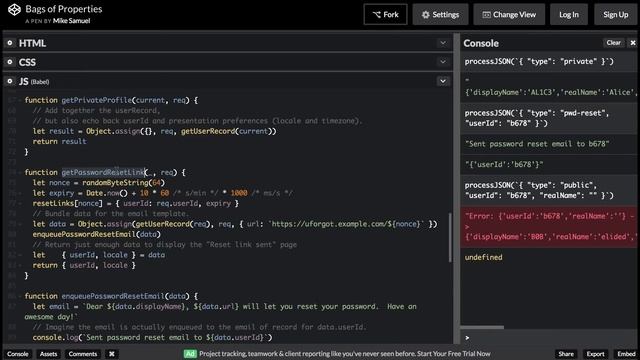
Task: Click the Export button
Action: (595, 354)
